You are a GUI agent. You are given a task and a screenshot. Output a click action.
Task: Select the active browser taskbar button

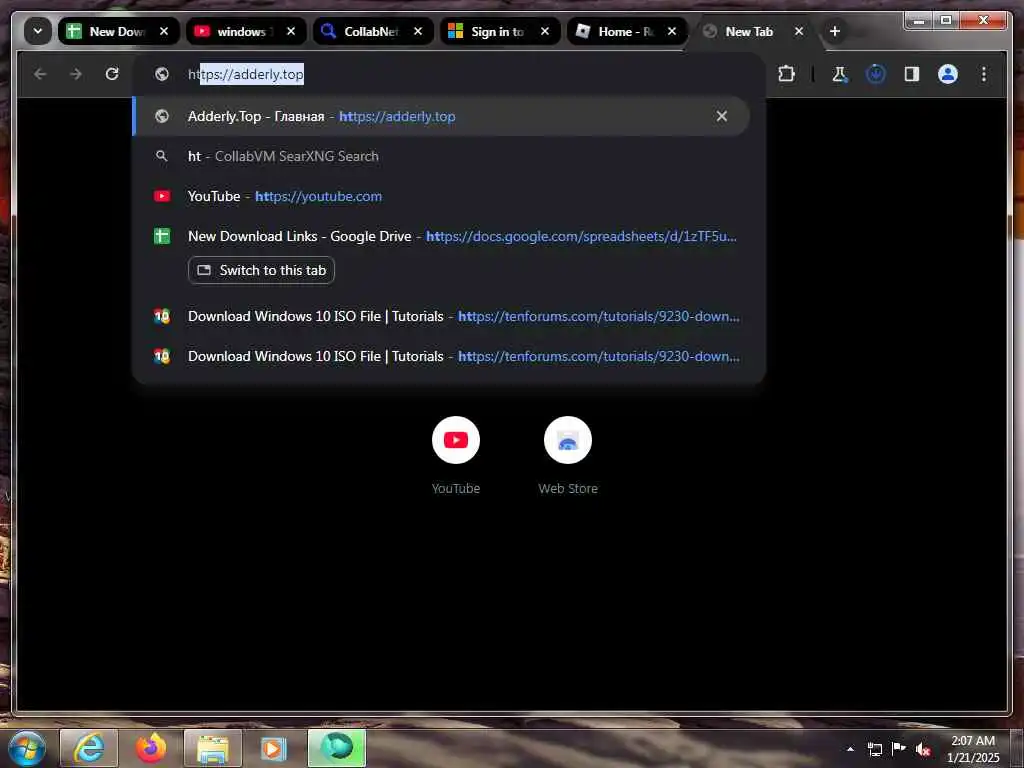[337, 748]
